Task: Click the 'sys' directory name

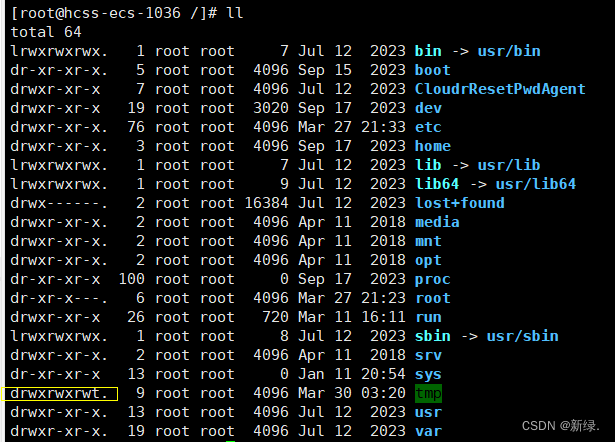Action: 428,375
